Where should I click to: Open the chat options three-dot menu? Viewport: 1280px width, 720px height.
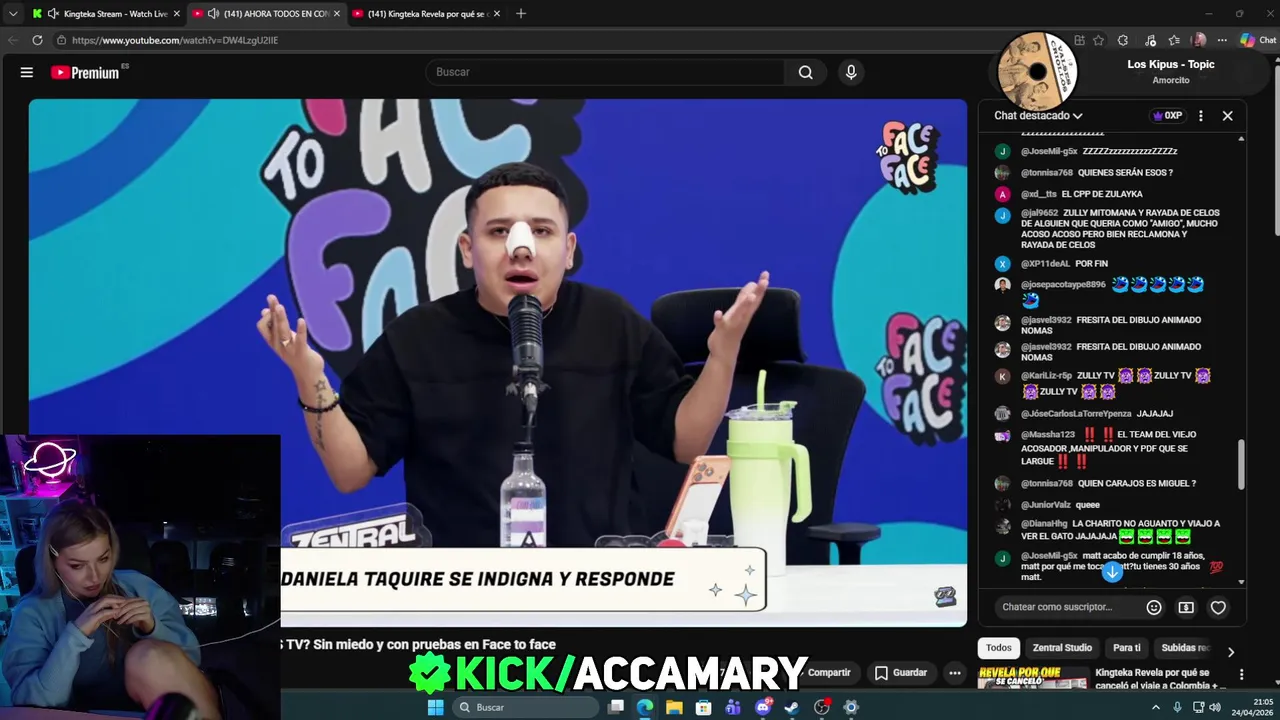(x=1200, y=116)
